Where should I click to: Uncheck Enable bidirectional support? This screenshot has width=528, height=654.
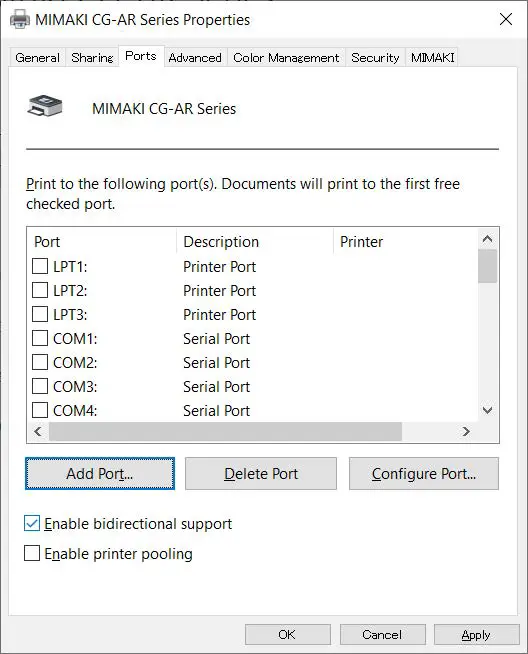(32, 523)
